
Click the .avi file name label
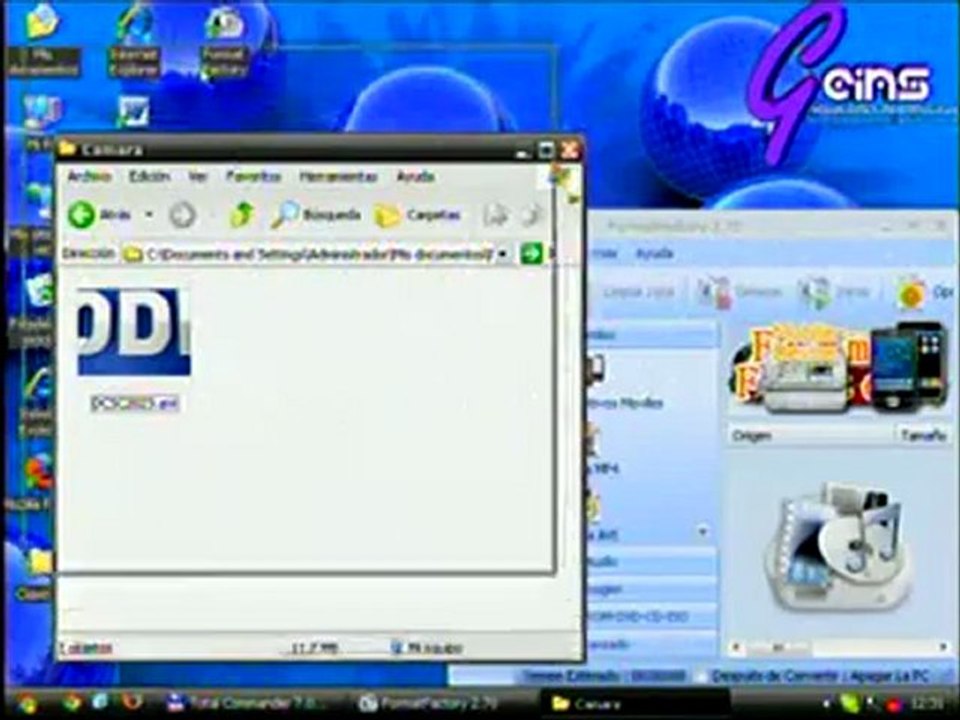pos(135,403)
